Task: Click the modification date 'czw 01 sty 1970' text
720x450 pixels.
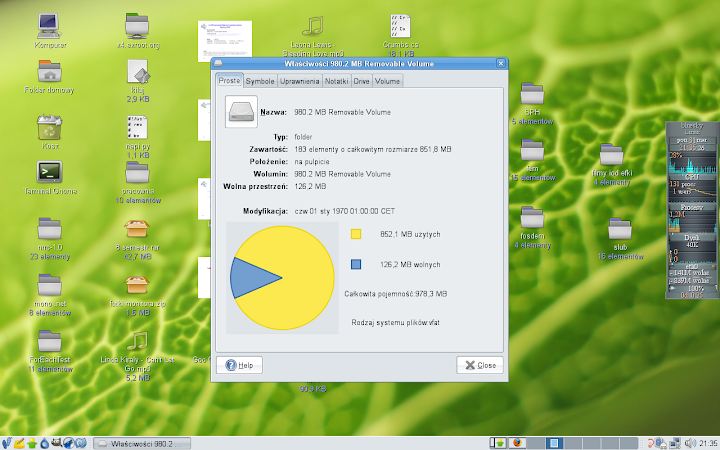Action: 344,211
